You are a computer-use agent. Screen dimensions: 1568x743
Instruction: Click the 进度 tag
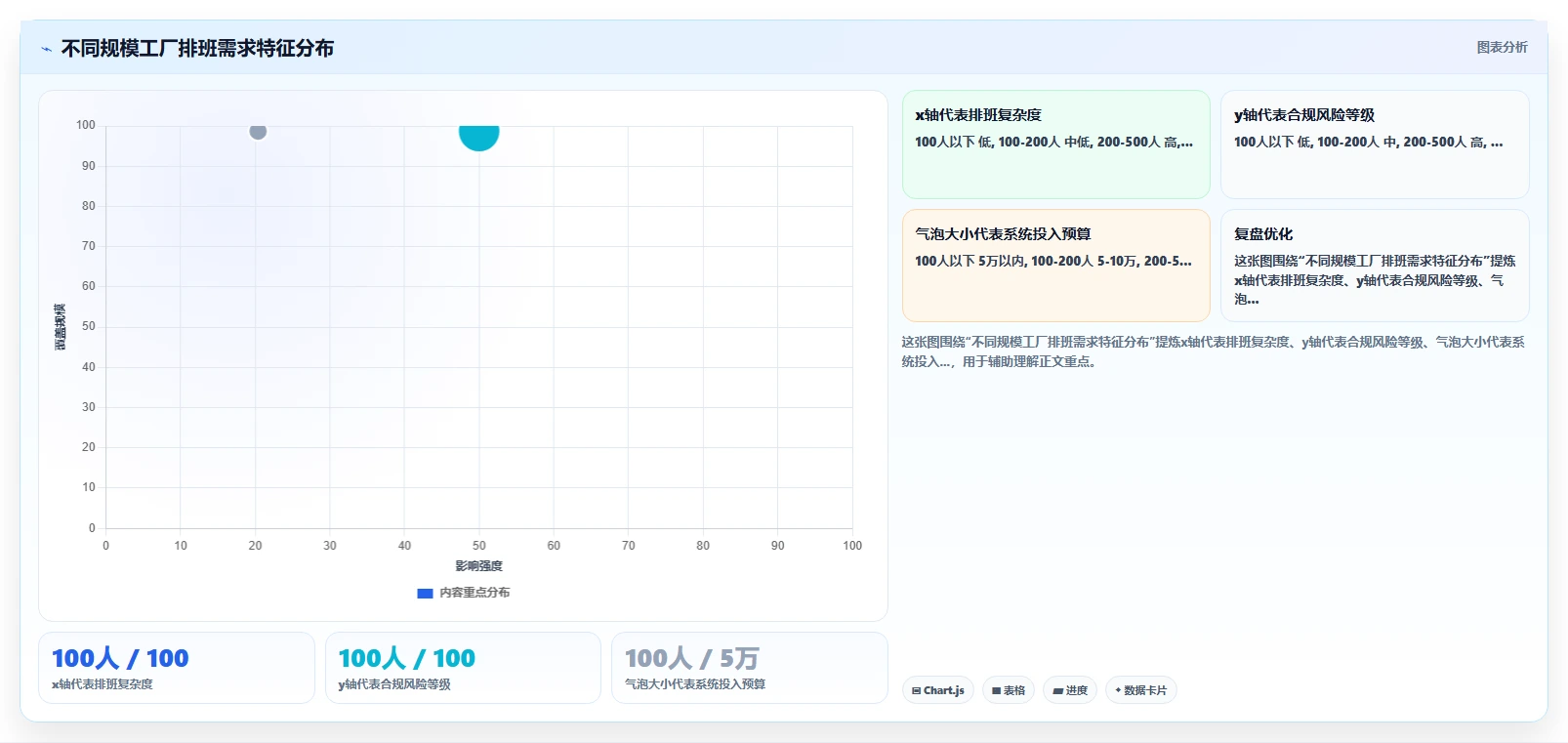tap(1070, 690)
